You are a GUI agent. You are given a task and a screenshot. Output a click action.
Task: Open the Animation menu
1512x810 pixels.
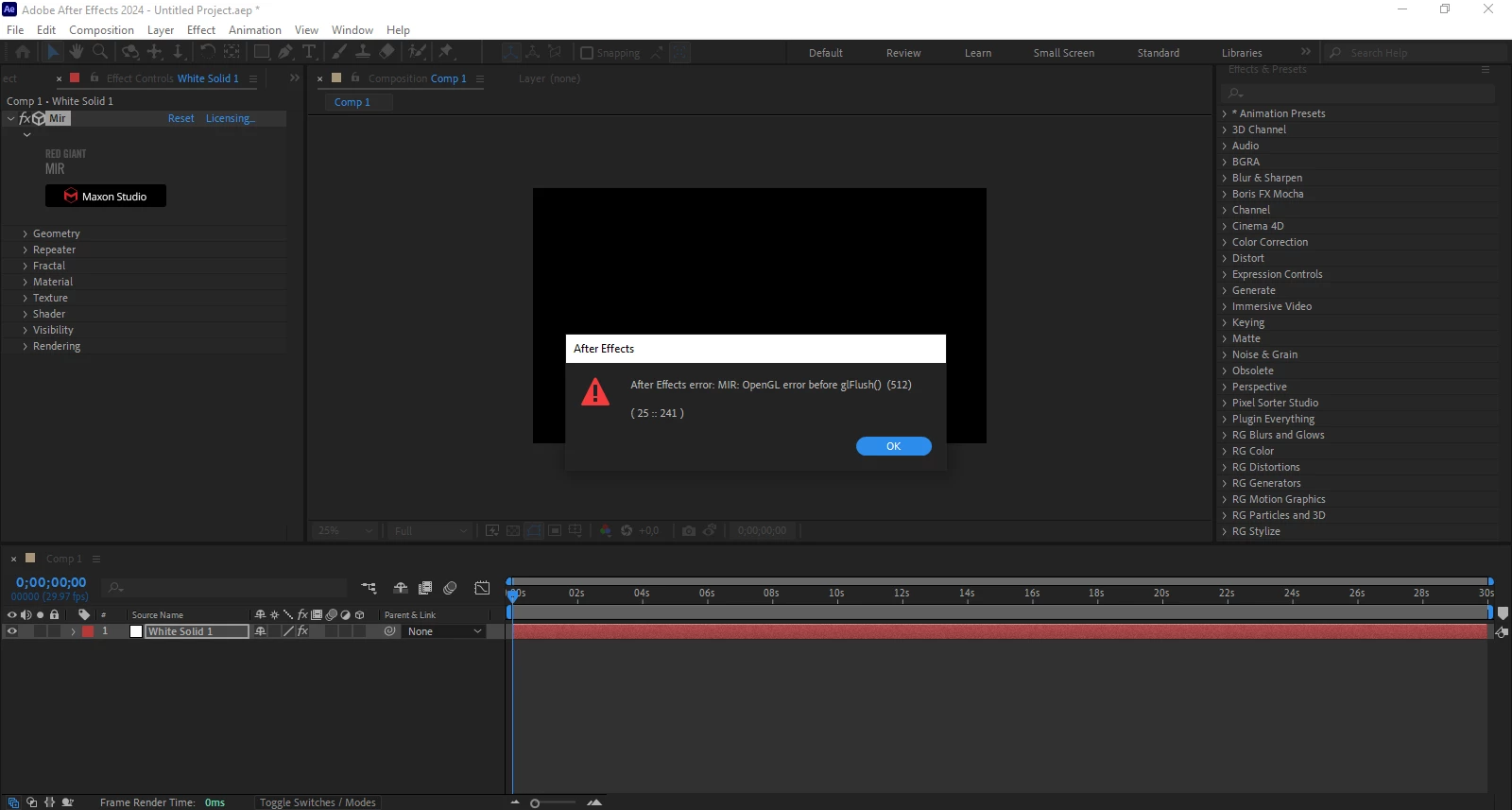[x=255, y=30]
